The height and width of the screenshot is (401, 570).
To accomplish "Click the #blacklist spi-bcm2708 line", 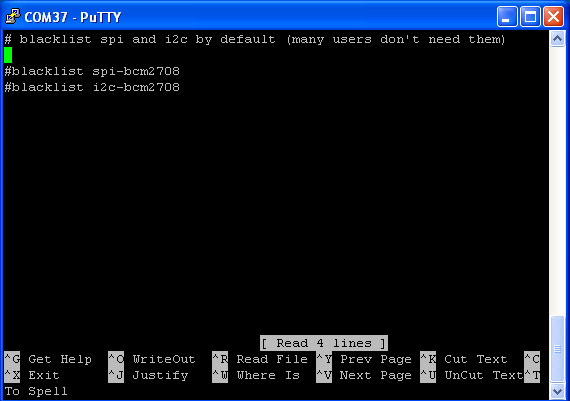I will (92, 71).
